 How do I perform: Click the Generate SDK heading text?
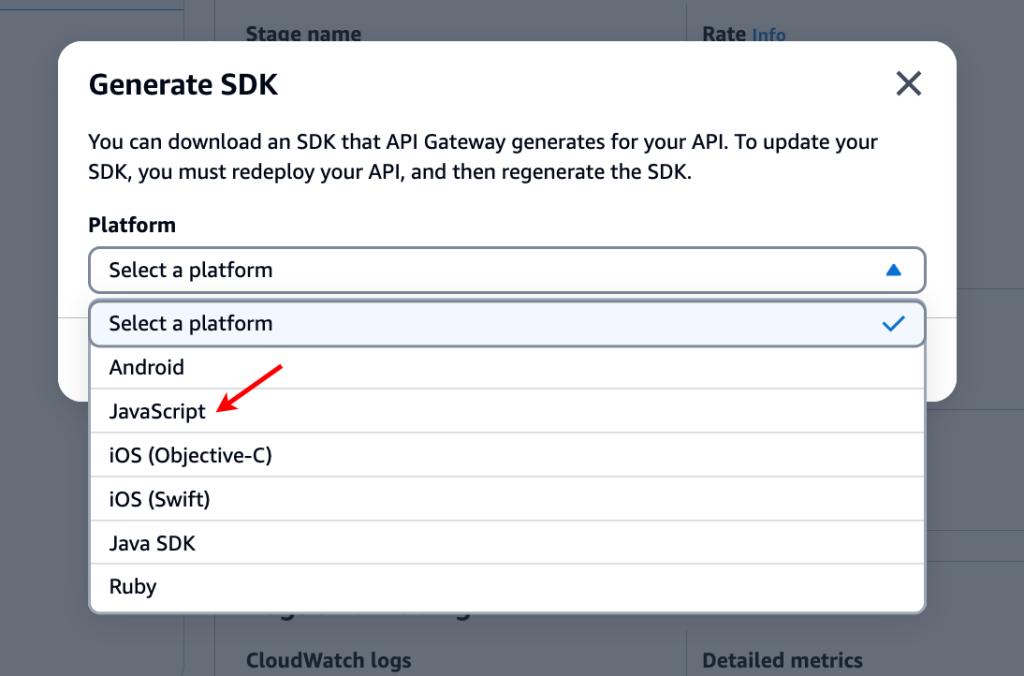point(183,84)
